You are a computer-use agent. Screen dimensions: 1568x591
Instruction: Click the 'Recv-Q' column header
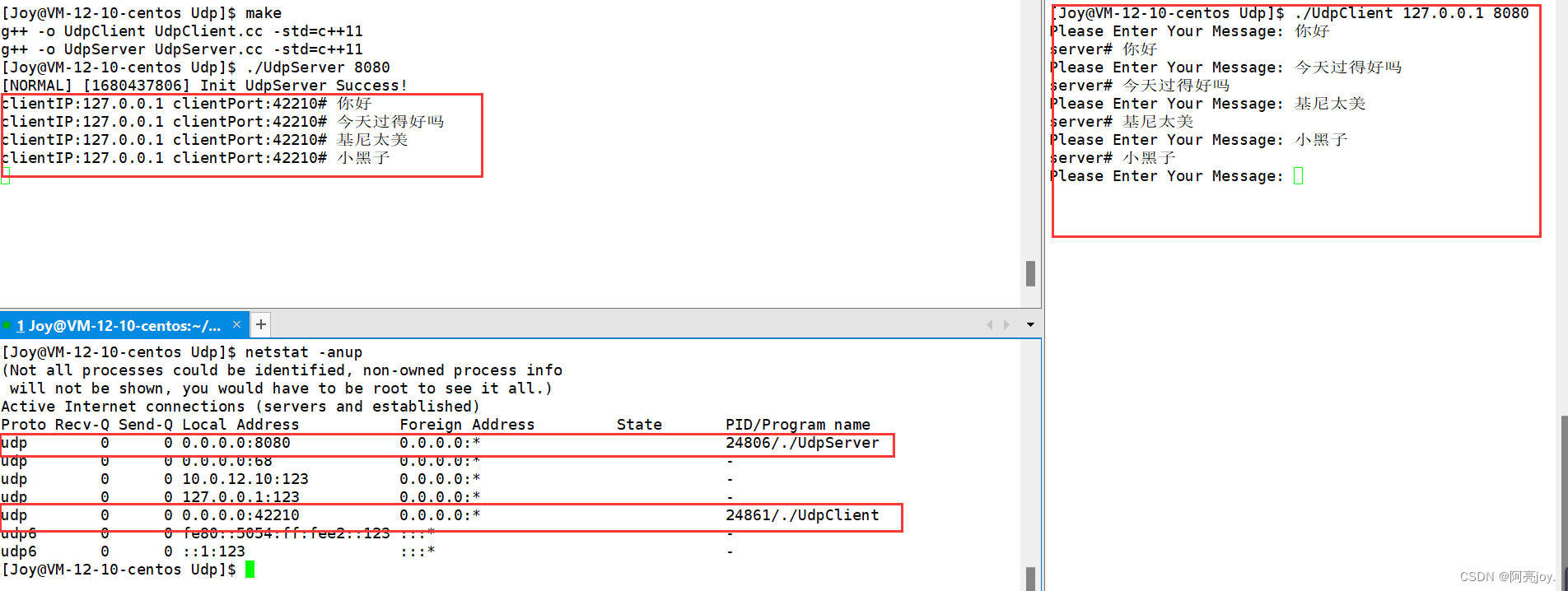pos(82,425)
